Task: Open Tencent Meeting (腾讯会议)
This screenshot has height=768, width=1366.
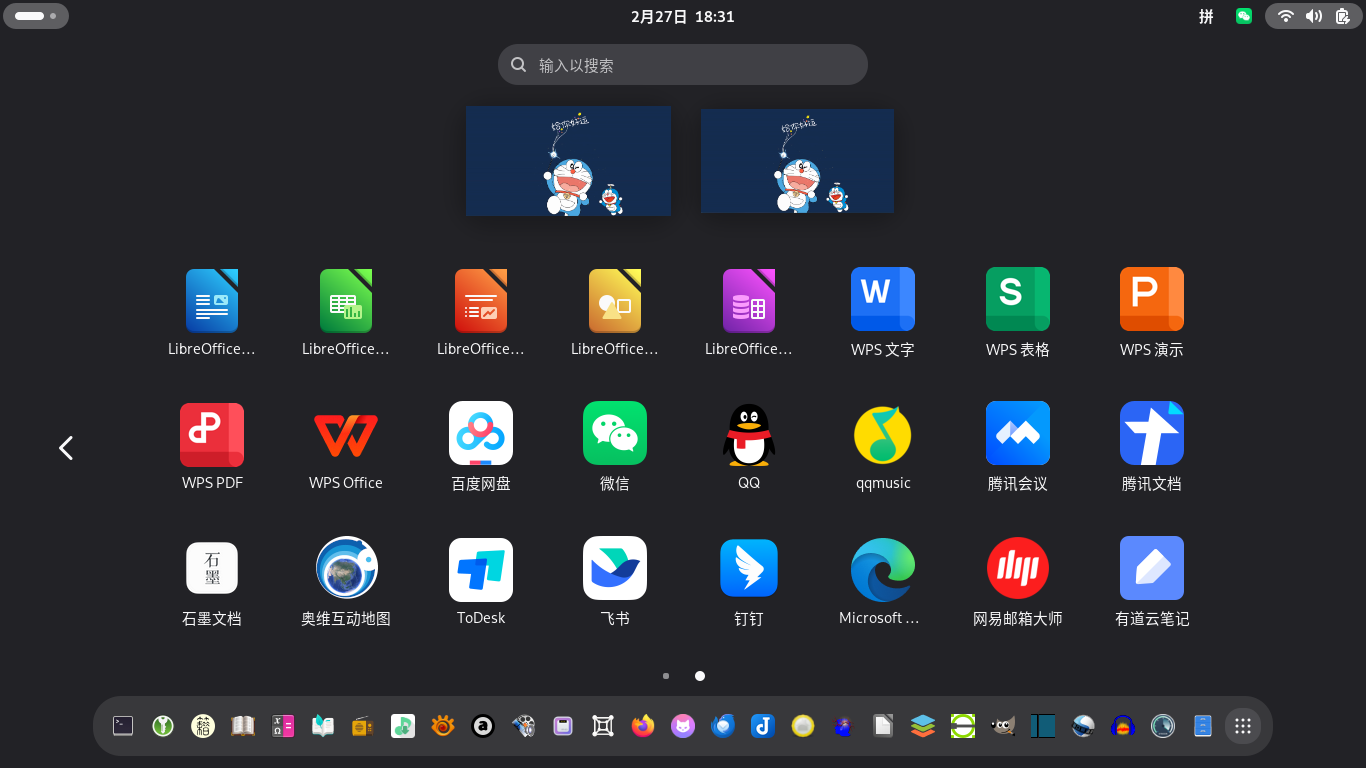Action: click(x=1017, y=434)
